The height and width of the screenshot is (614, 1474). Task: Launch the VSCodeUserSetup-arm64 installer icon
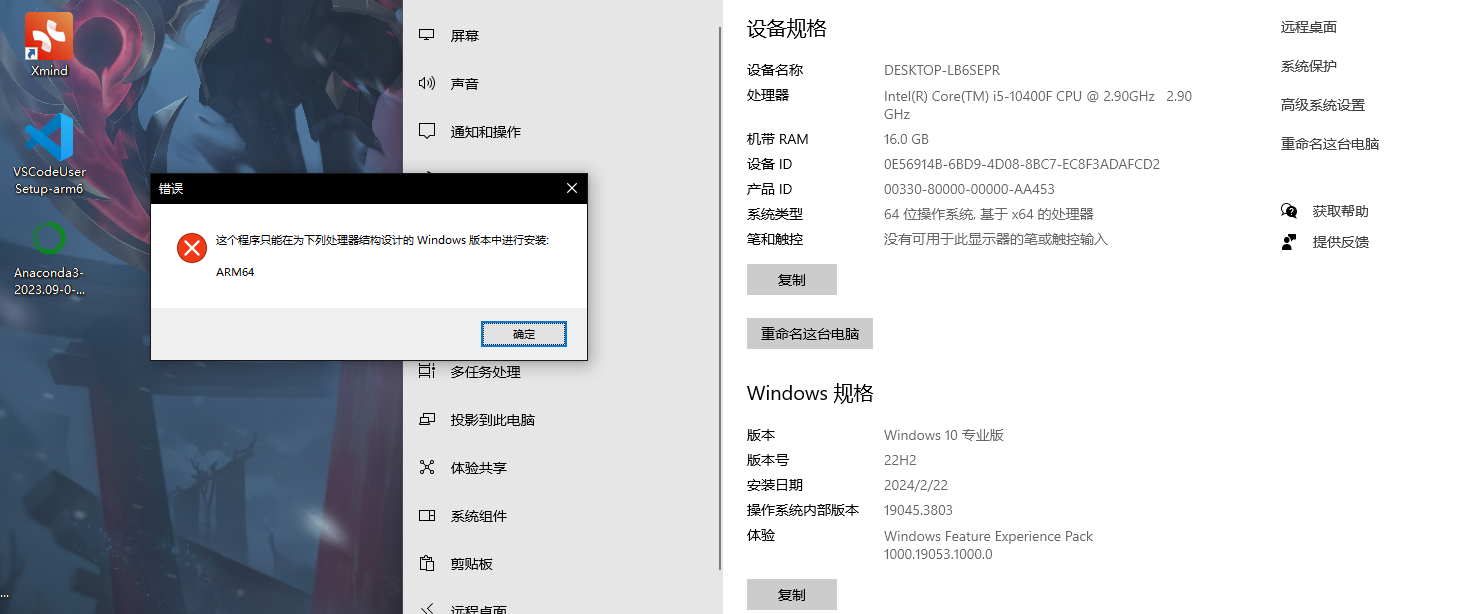(49, 154)
